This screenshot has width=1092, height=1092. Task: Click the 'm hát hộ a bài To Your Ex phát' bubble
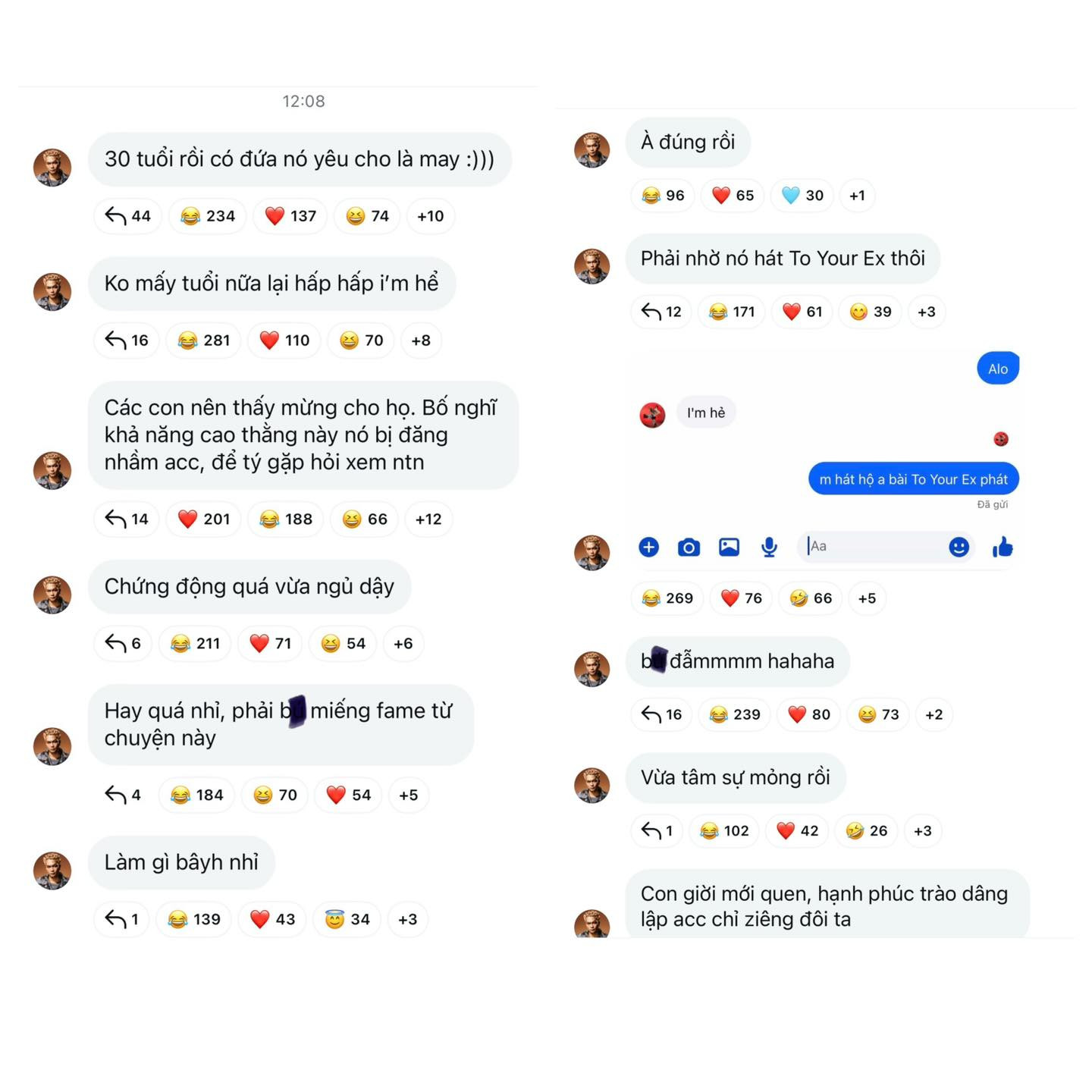(x=913, y=479)
